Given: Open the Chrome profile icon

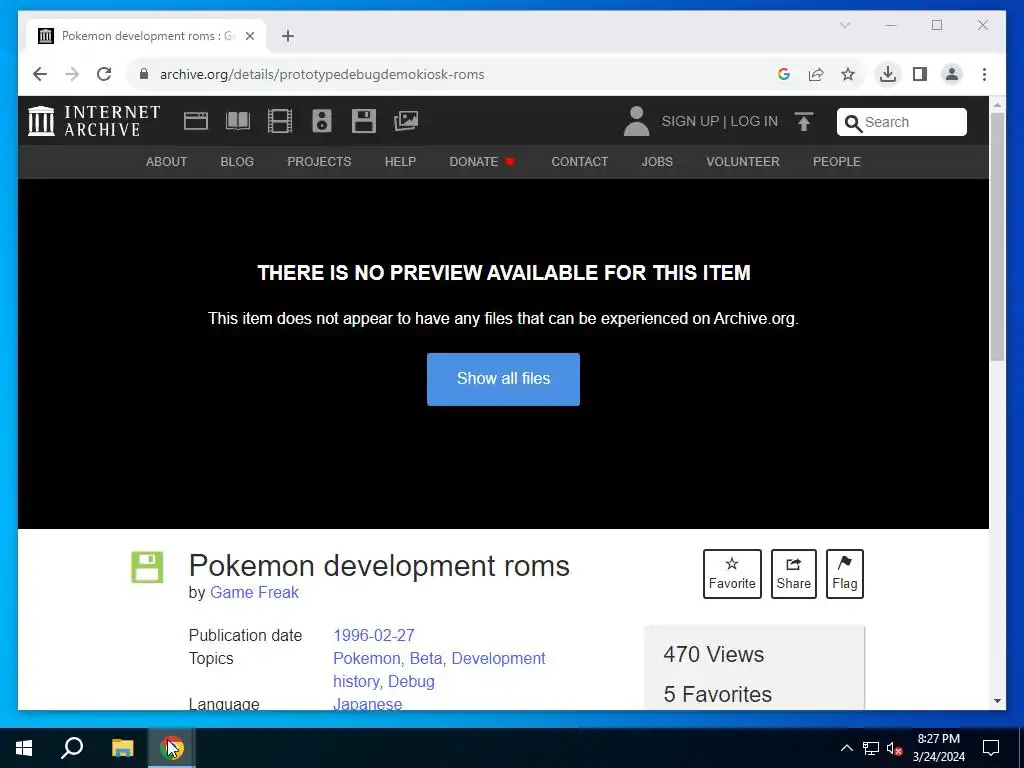Looking at the screenshot, I should click(x=952, y=74).
